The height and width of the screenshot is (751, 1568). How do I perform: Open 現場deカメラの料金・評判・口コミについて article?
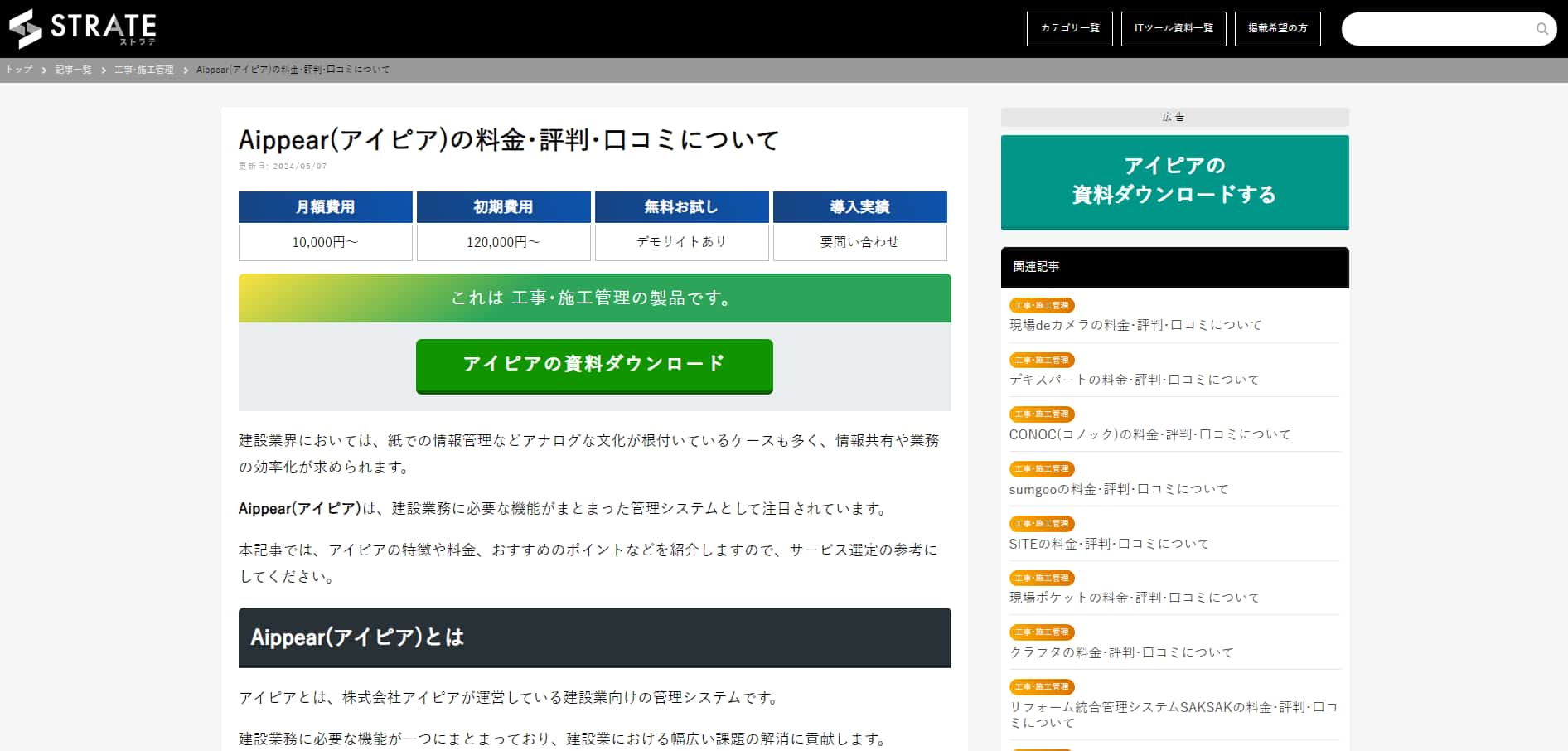click(x=1135, y=325)
